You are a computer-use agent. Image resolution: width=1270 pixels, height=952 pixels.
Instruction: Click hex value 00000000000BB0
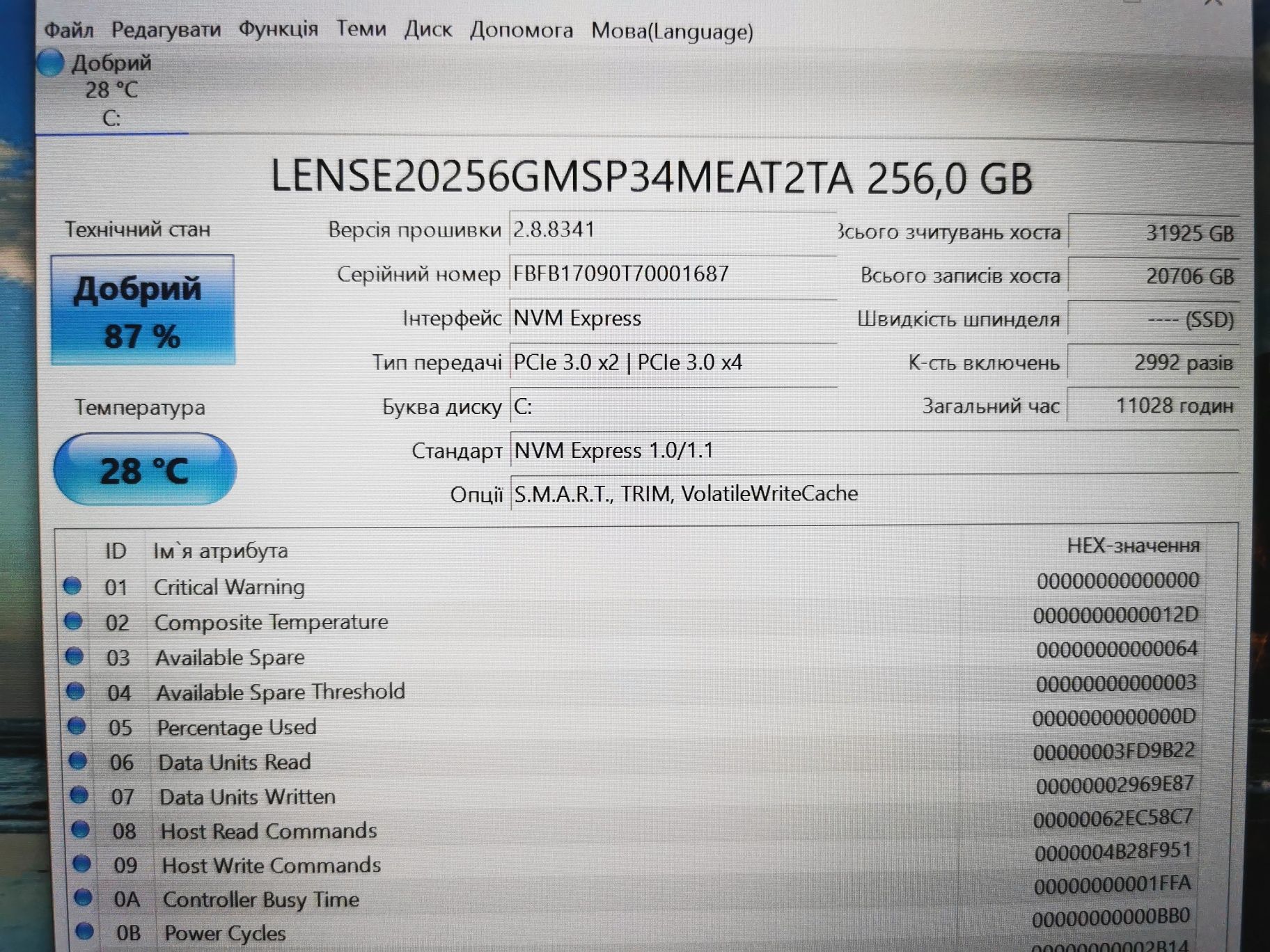click(x=1111, y=917)
